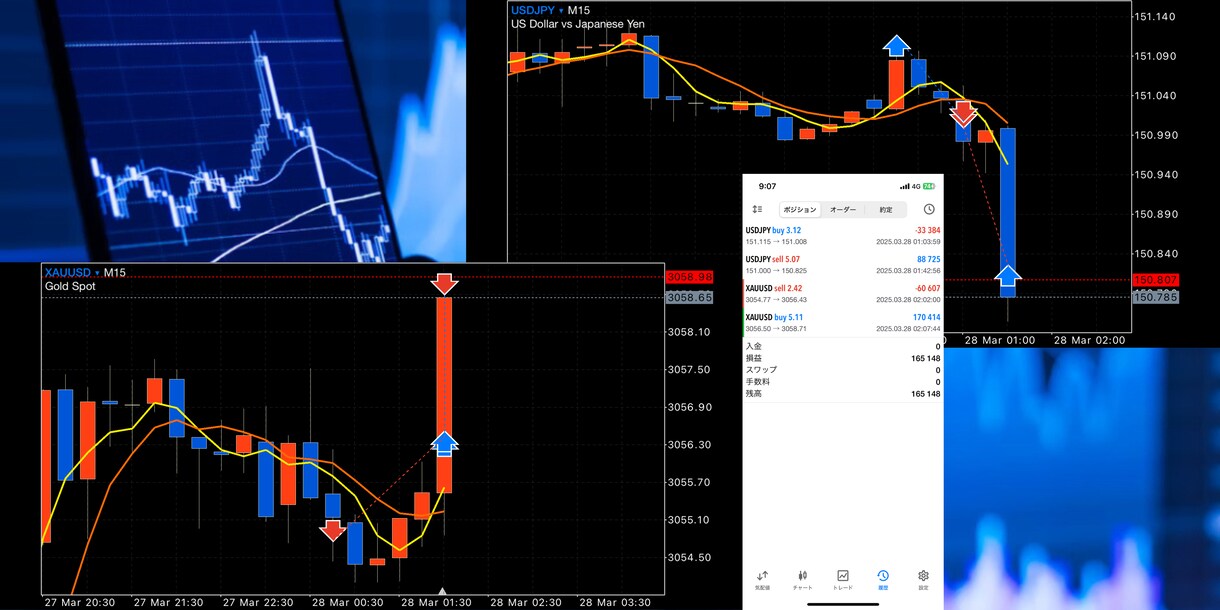The width and height of the screenshot is (1220, 610).
Task: Click the USDJPY sell 5.07 history entry
Action: (x=843, y=264)
